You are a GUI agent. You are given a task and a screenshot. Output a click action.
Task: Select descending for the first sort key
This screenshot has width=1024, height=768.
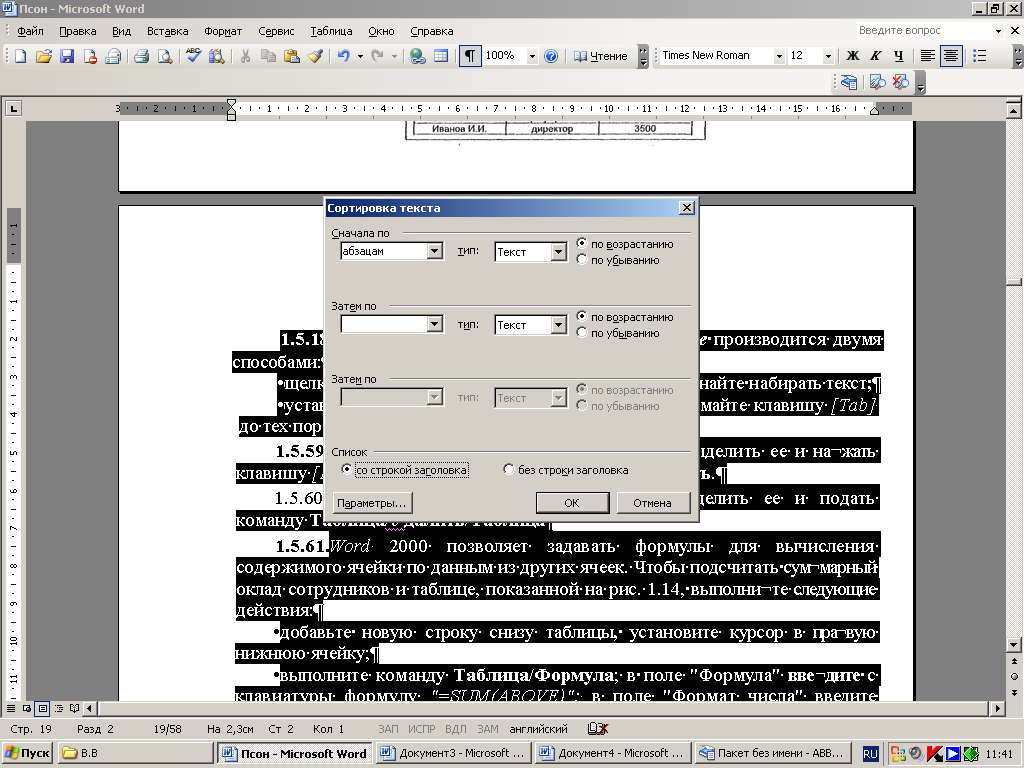581,259
